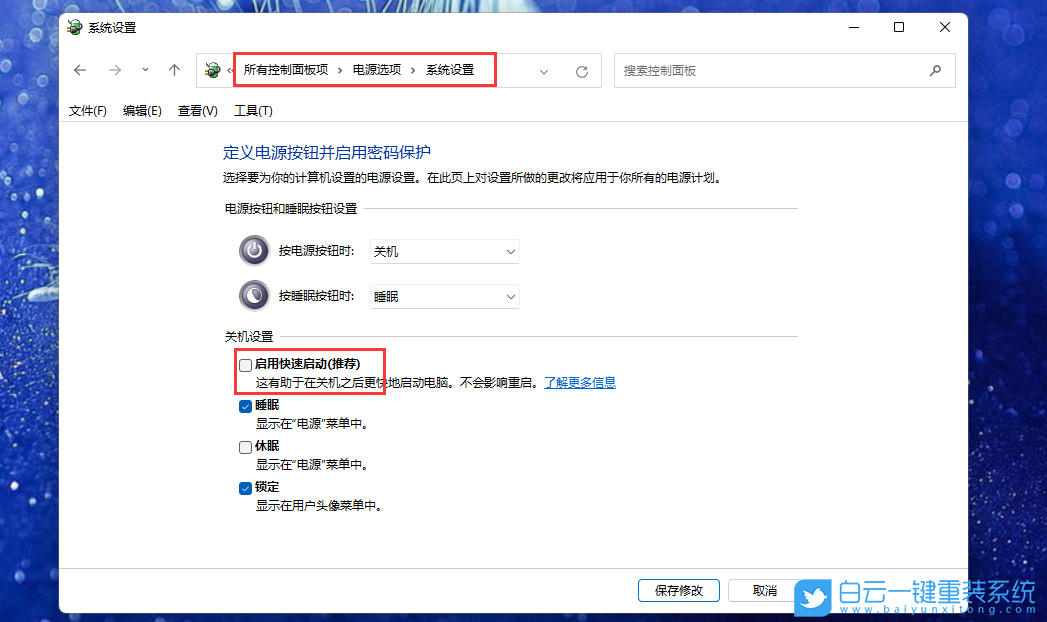The width and height of the screenshot is (1047, 622).
Task: Click the sleep button icon next to 按睡眠按钮时
Action: pyautogui.click(x=253, y=295)
